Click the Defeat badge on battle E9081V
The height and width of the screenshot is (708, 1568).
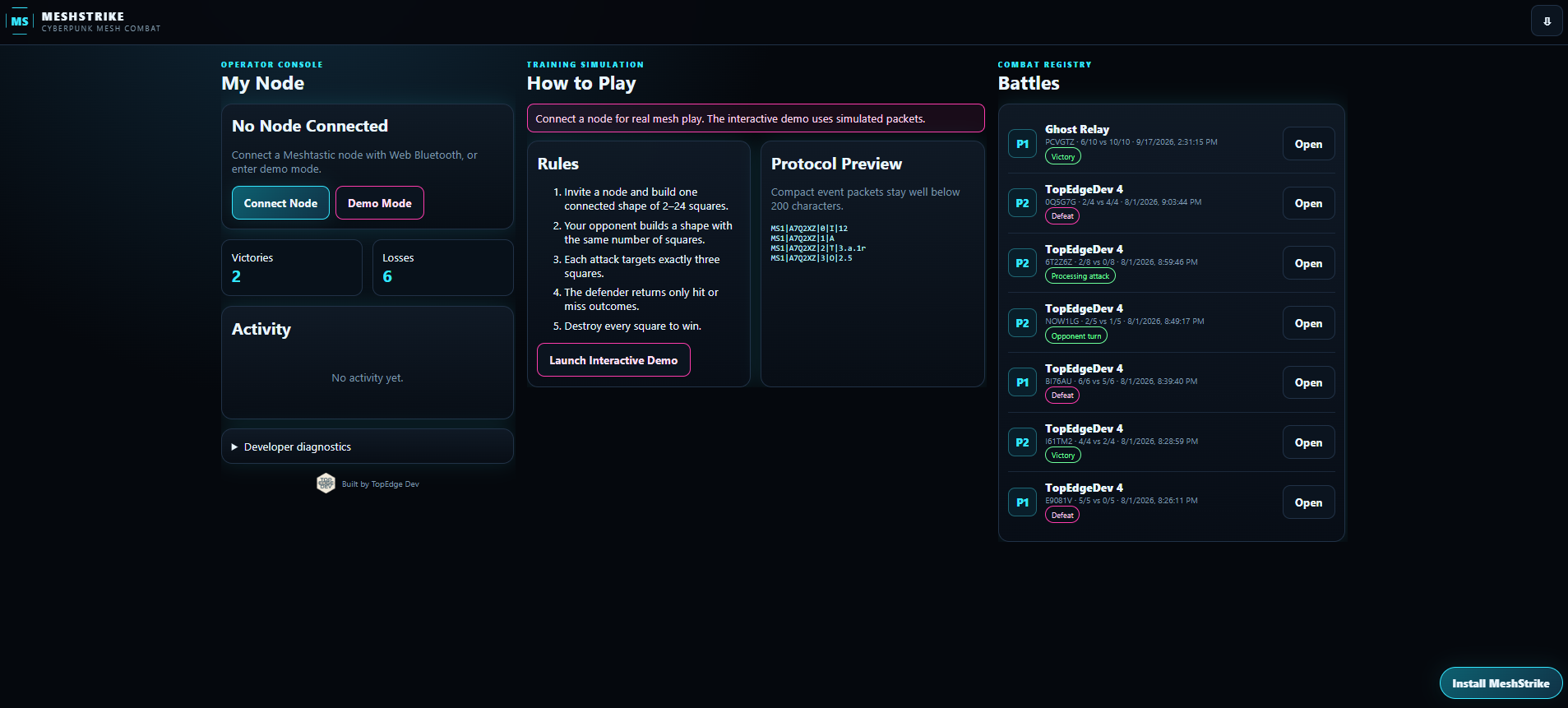point(1062,516)
